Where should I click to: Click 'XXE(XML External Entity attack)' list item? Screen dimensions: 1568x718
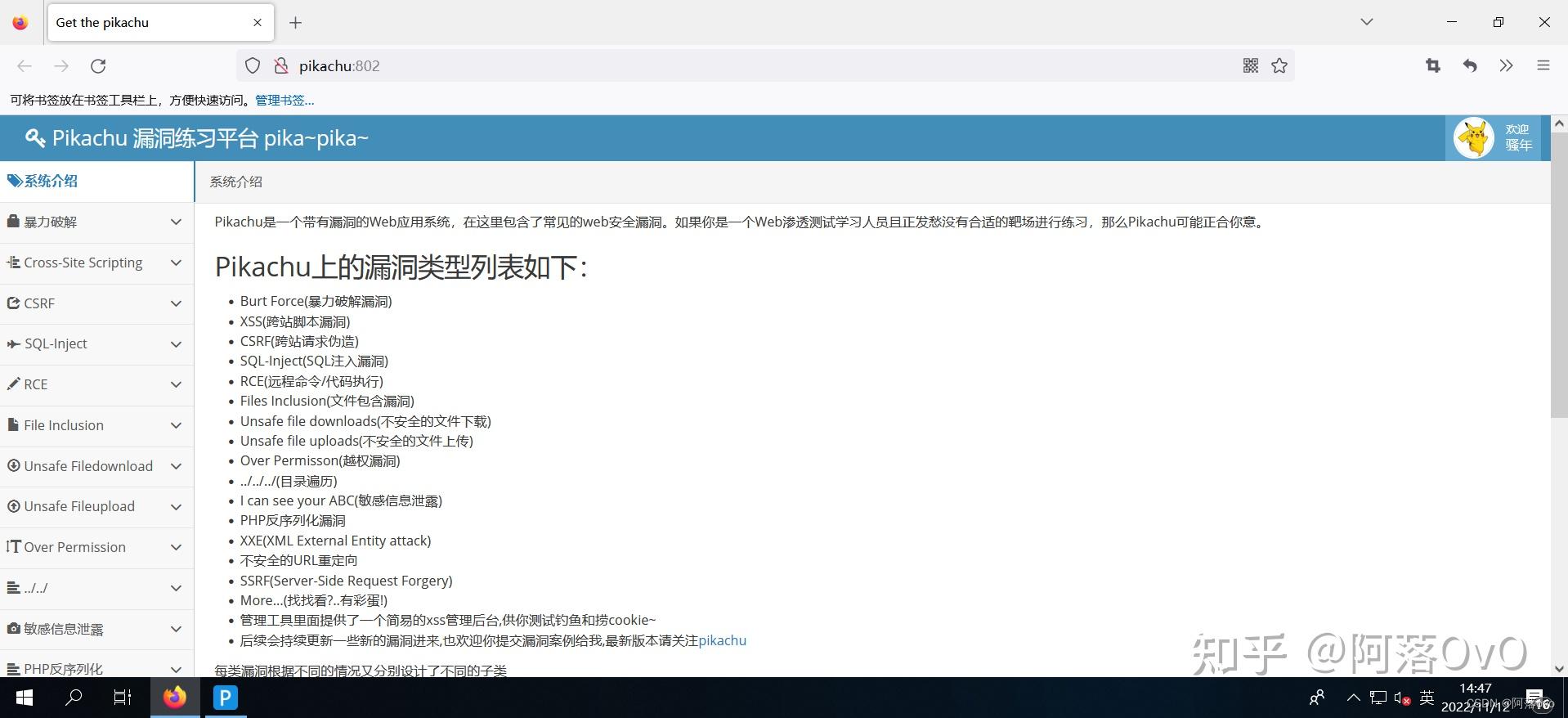tap(335, 541)
